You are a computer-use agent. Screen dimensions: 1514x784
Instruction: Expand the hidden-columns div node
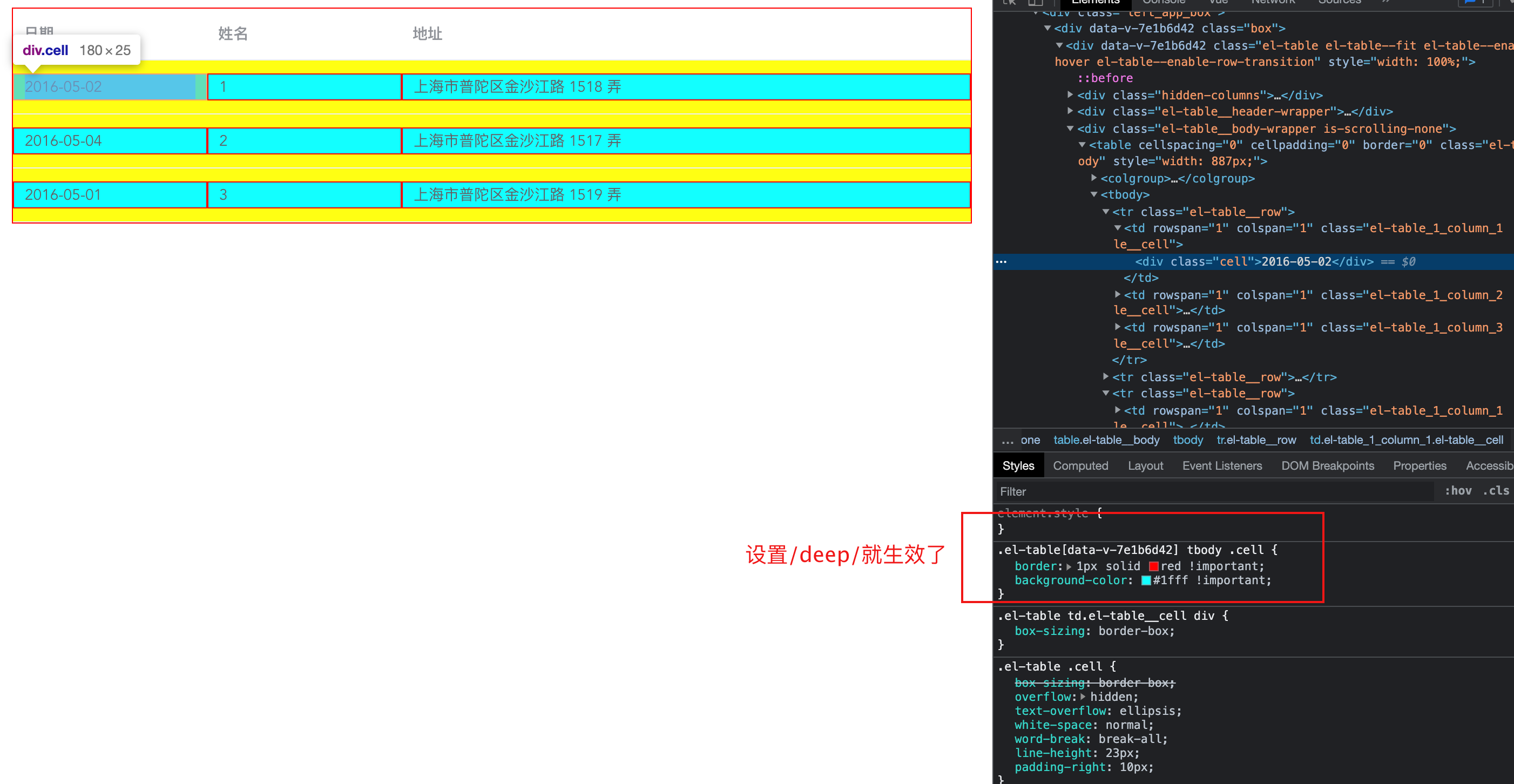click(1070, 94)
